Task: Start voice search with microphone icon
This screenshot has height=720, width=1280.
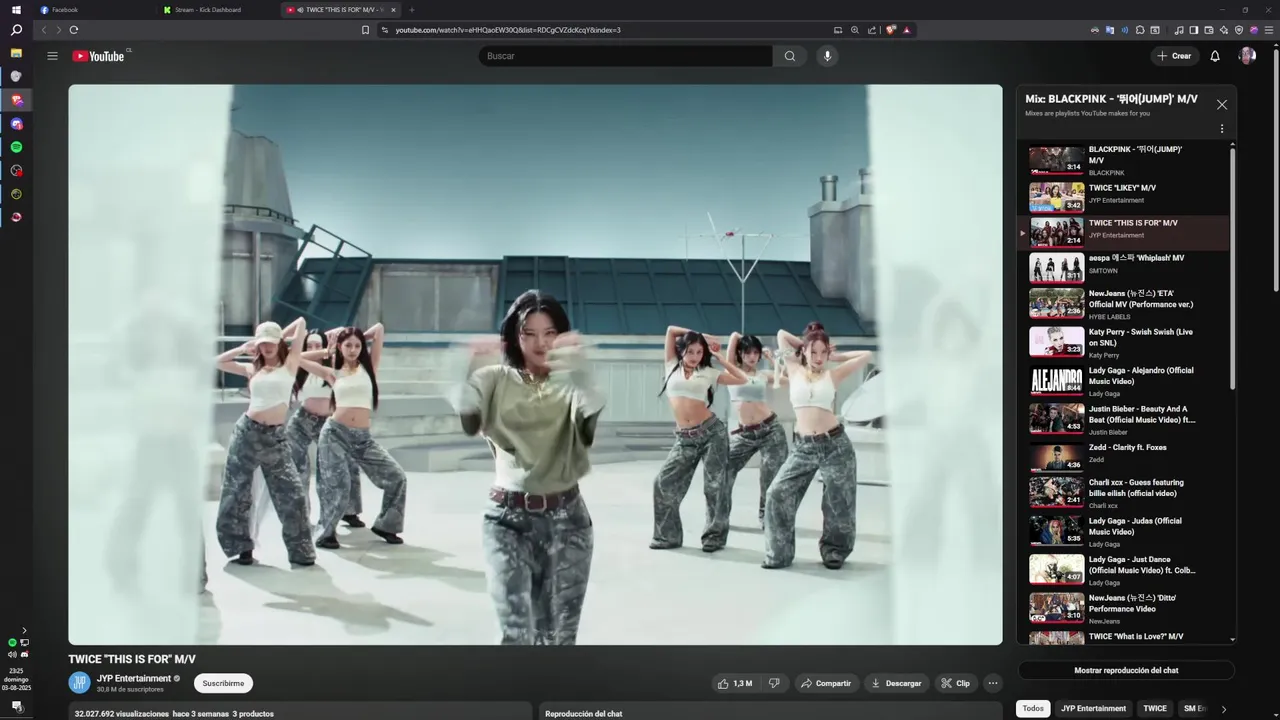Action: click(x=827, y=56)
